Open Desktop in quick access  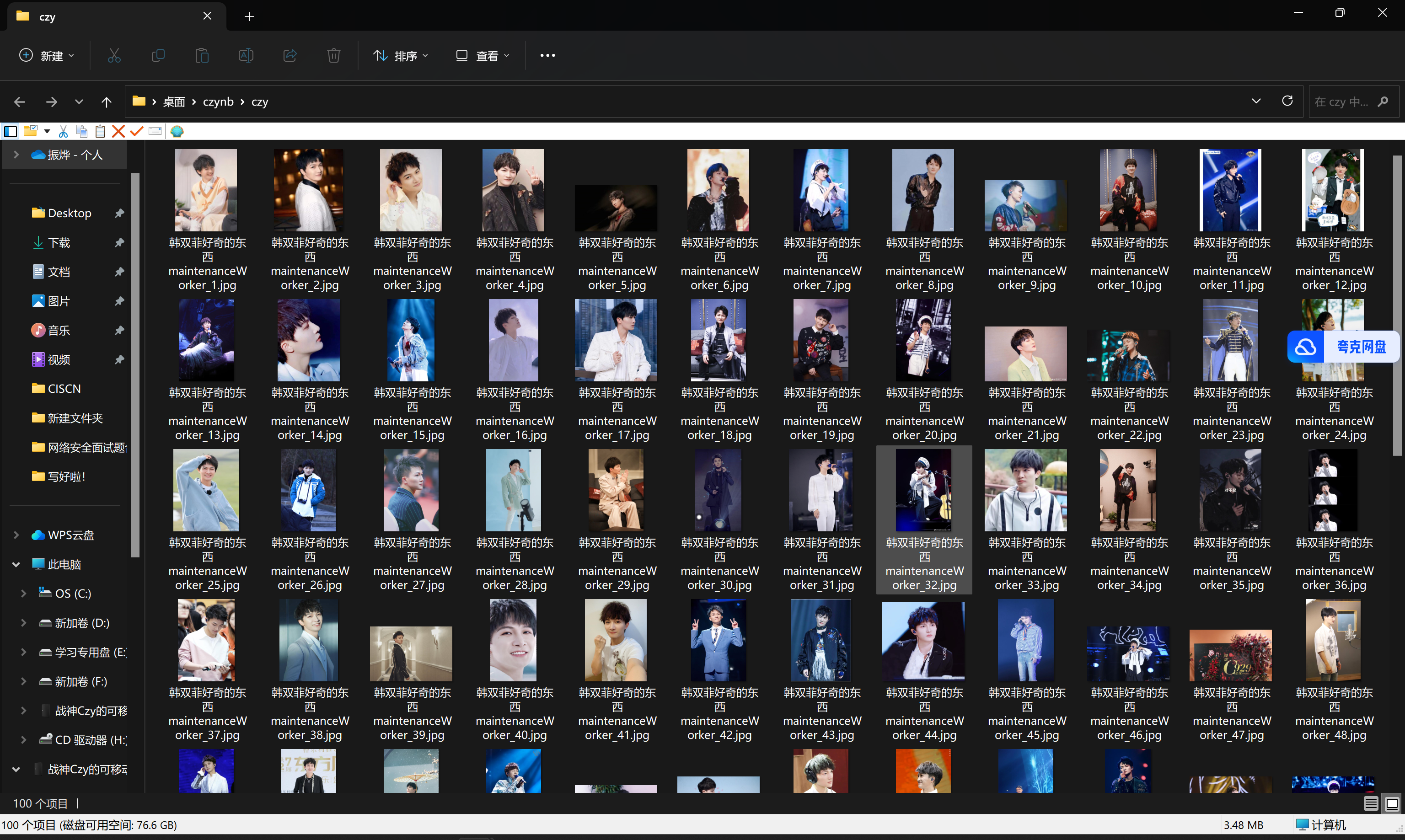(69, 214)
